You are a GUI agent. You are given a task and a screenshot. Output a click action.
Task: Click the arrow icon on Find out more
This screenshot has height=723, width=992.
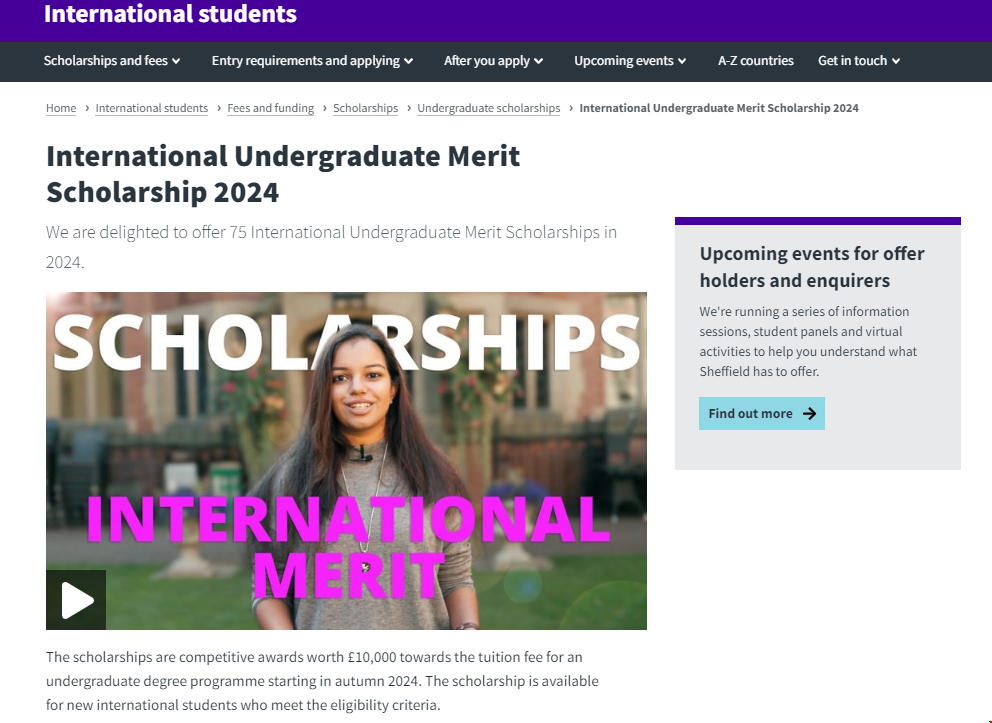[x=809, y=414]
